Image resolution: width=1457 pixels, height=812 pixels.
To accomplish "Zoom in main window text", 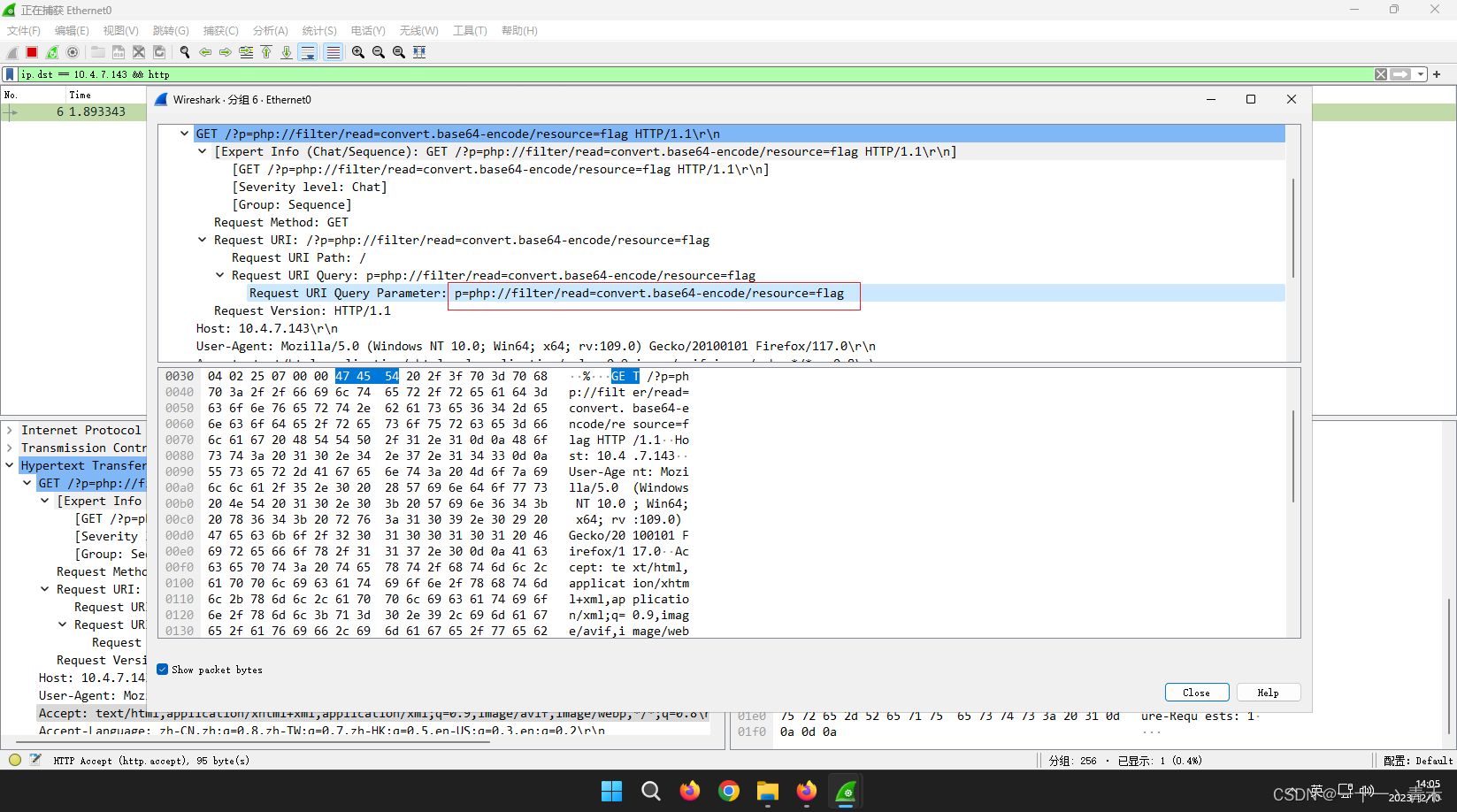I will coord(358,52).
